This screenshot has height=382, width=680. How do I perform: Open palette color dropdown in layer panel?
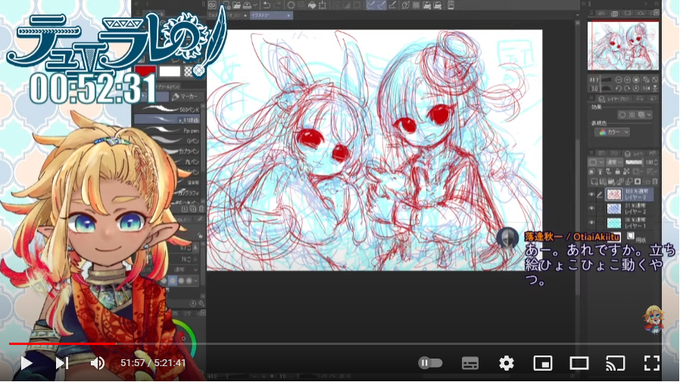[595, 162]
